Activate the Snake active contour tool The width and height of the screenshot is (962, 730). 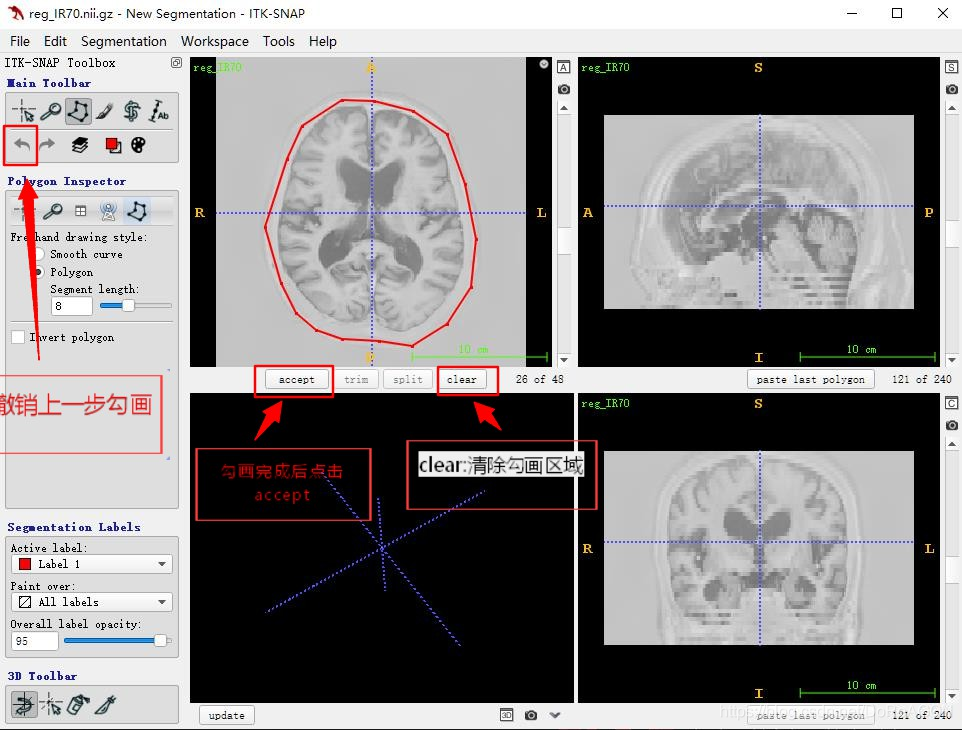(131, 112)
